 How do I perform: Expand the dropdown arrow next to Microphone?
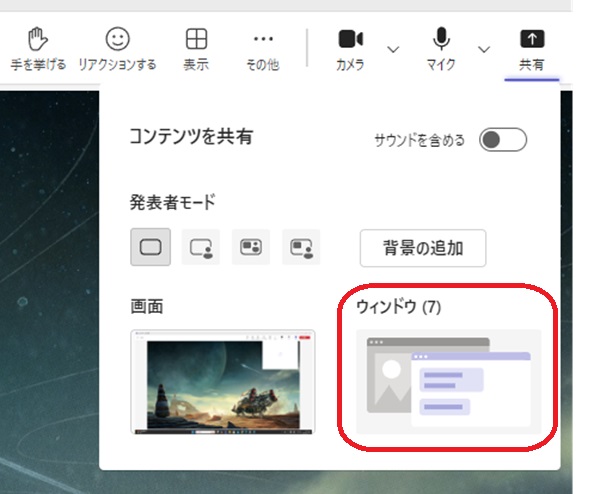coord(484,48)
